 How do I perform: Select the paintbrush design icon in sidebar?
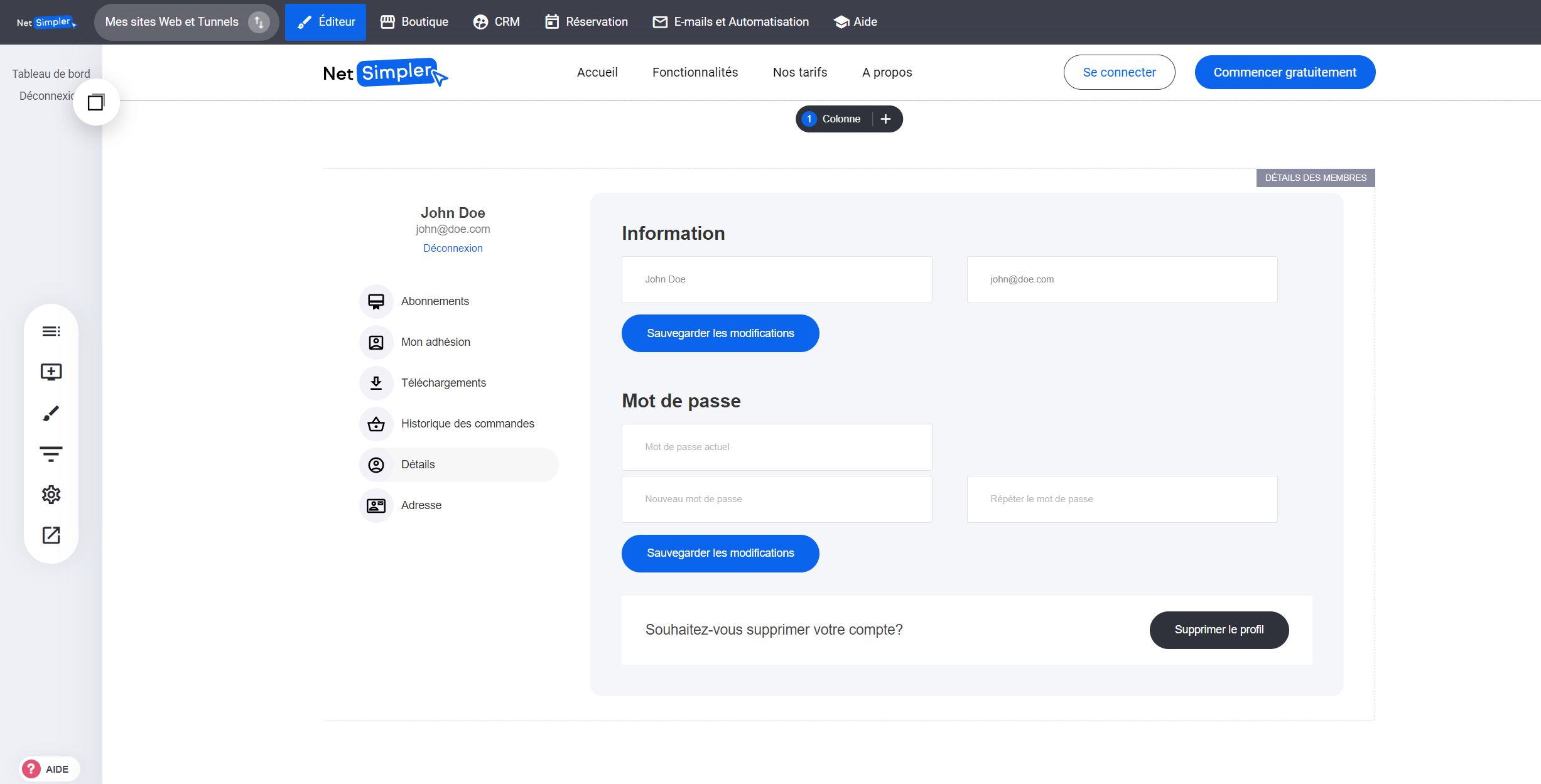[x=51, y=413]
